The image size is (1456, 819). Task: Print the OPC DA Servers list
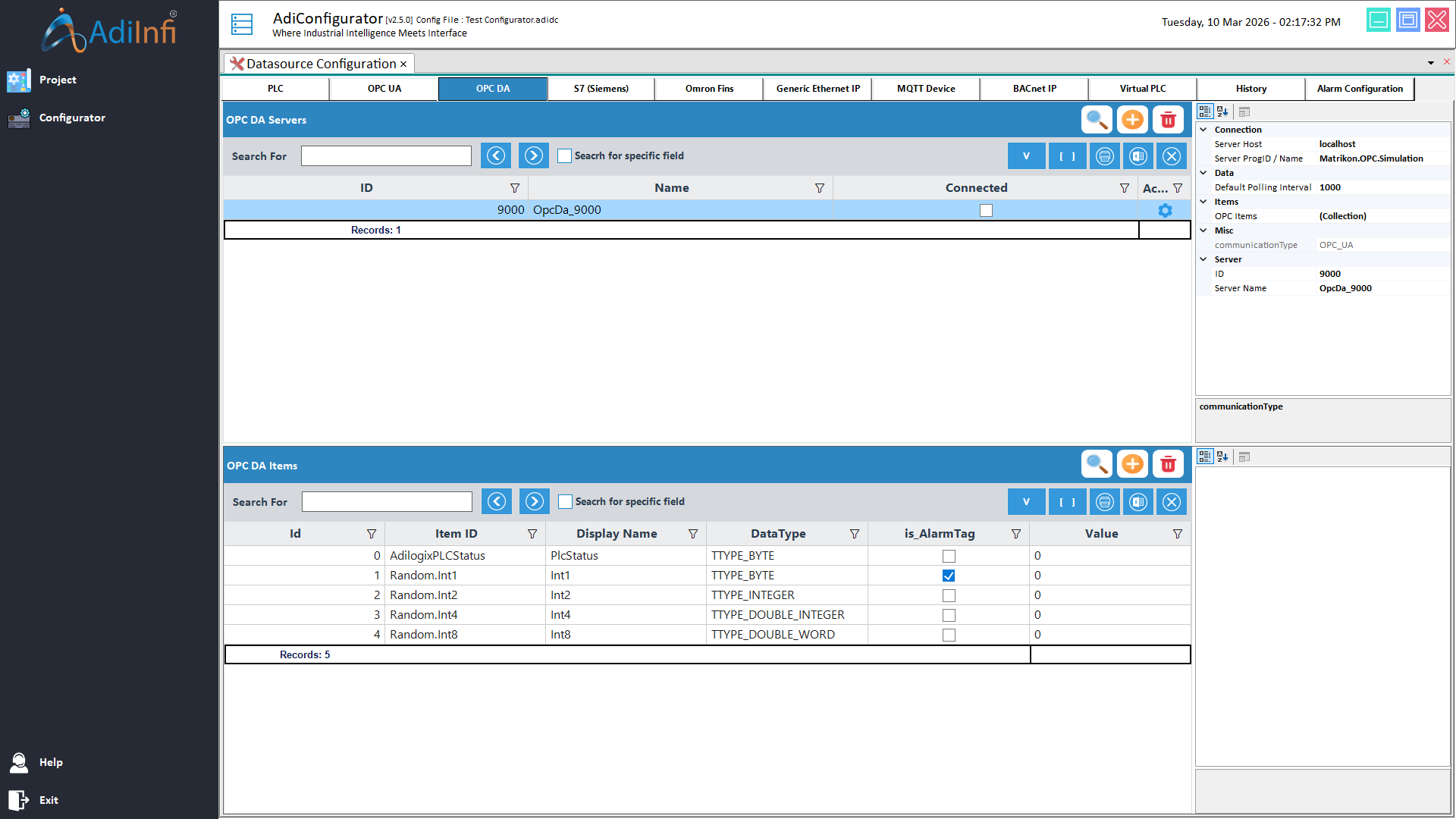click(1105, 156)
